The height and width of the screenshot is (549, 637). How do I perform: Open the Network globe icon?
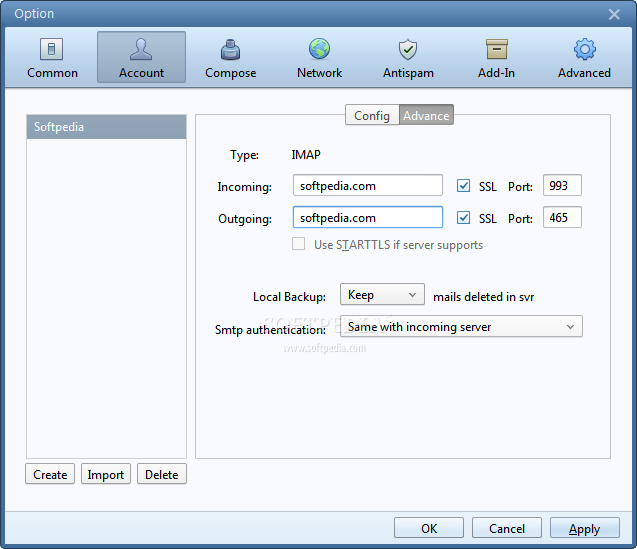coord(319,49)
